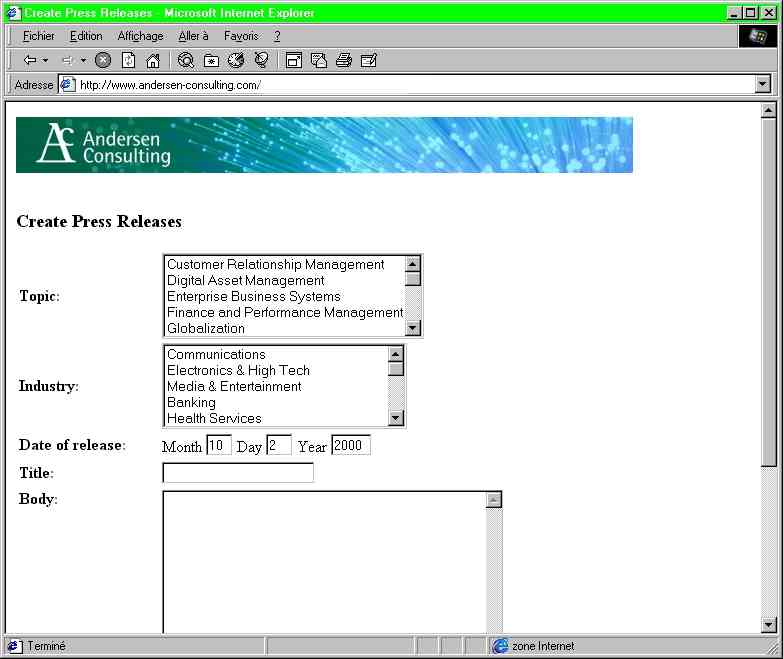Click the page icon in the address bar
Image resolution: width=783 pixels, height=659 pixels.
point(67,84)
